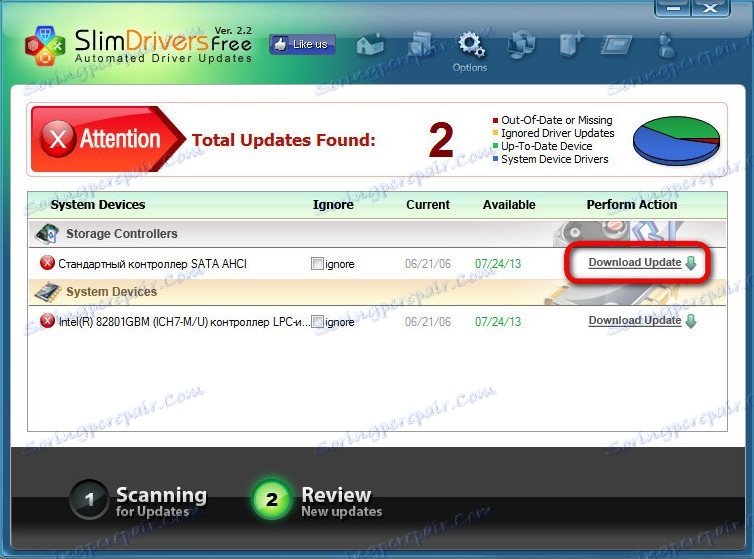Click the toolbar icon with plus sign

(x=571, y=45)
